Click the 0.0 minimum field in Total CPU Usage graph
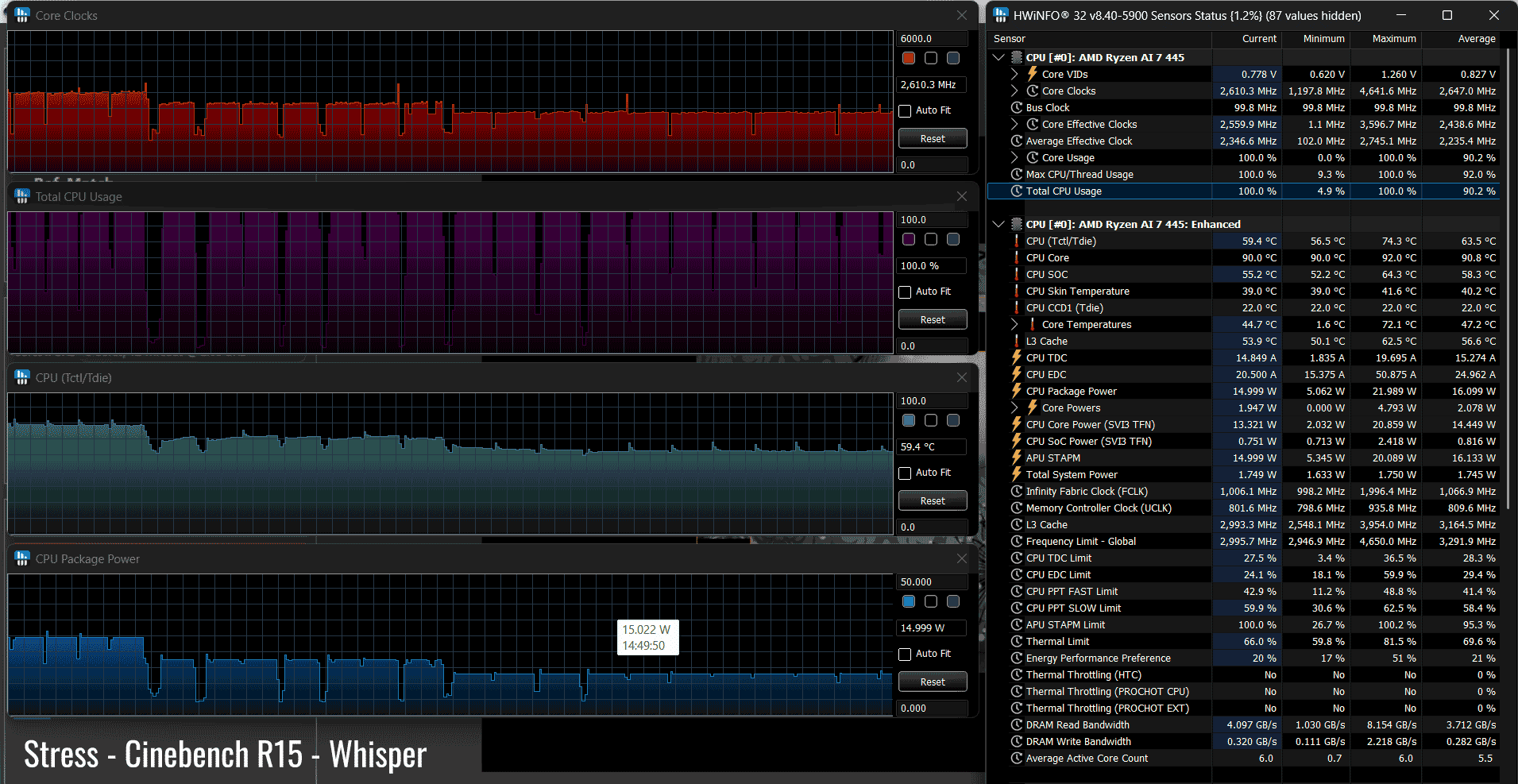Screen dimensions: 1518x784 click(x=933, y=346)
